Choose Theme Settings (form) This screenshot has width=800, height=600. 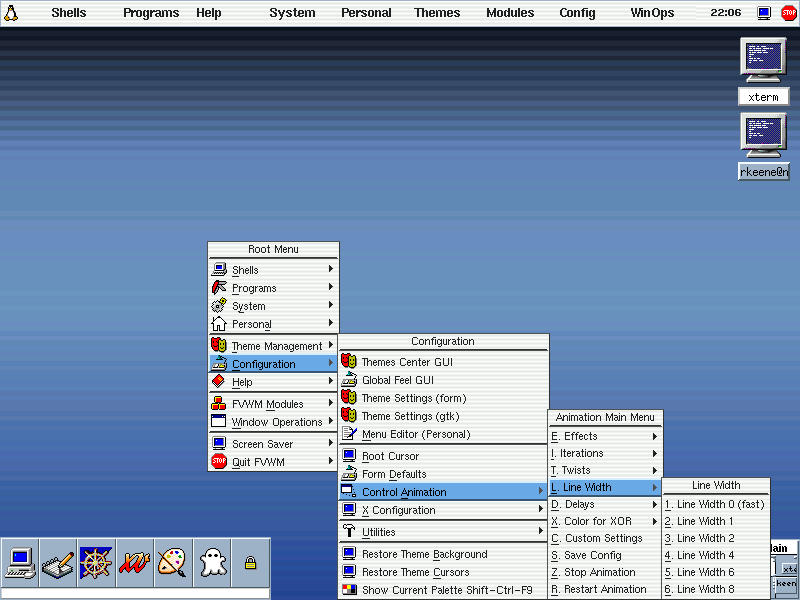pos(443,397)
